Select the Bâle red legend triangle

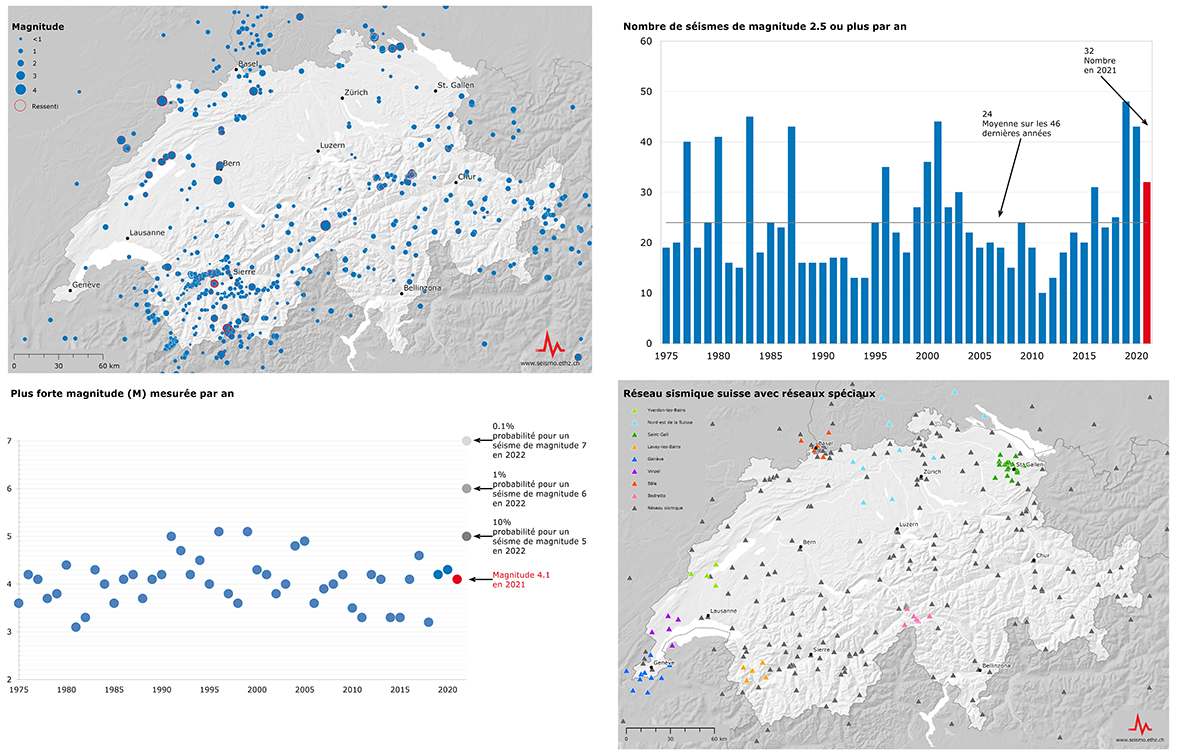pyautogui.click(x=634, y=484)
